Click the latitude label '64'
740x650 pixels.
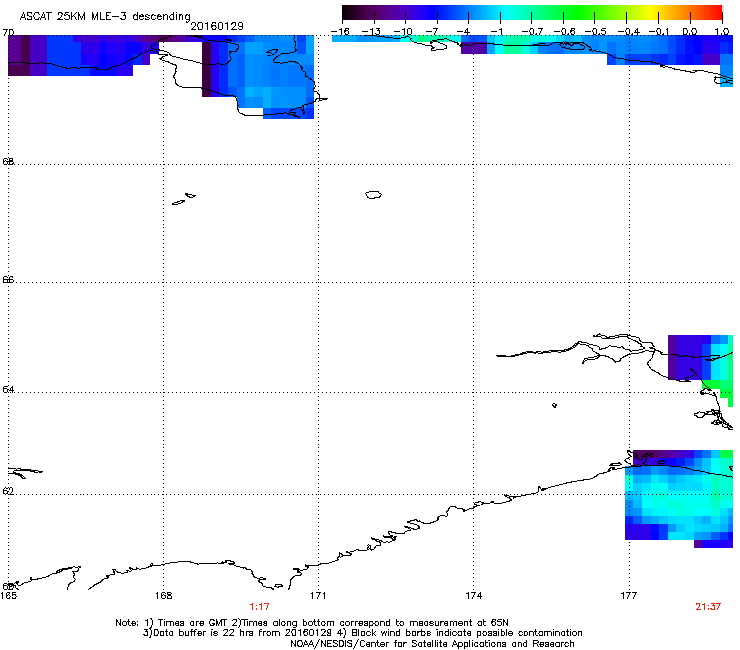(8, 389)
